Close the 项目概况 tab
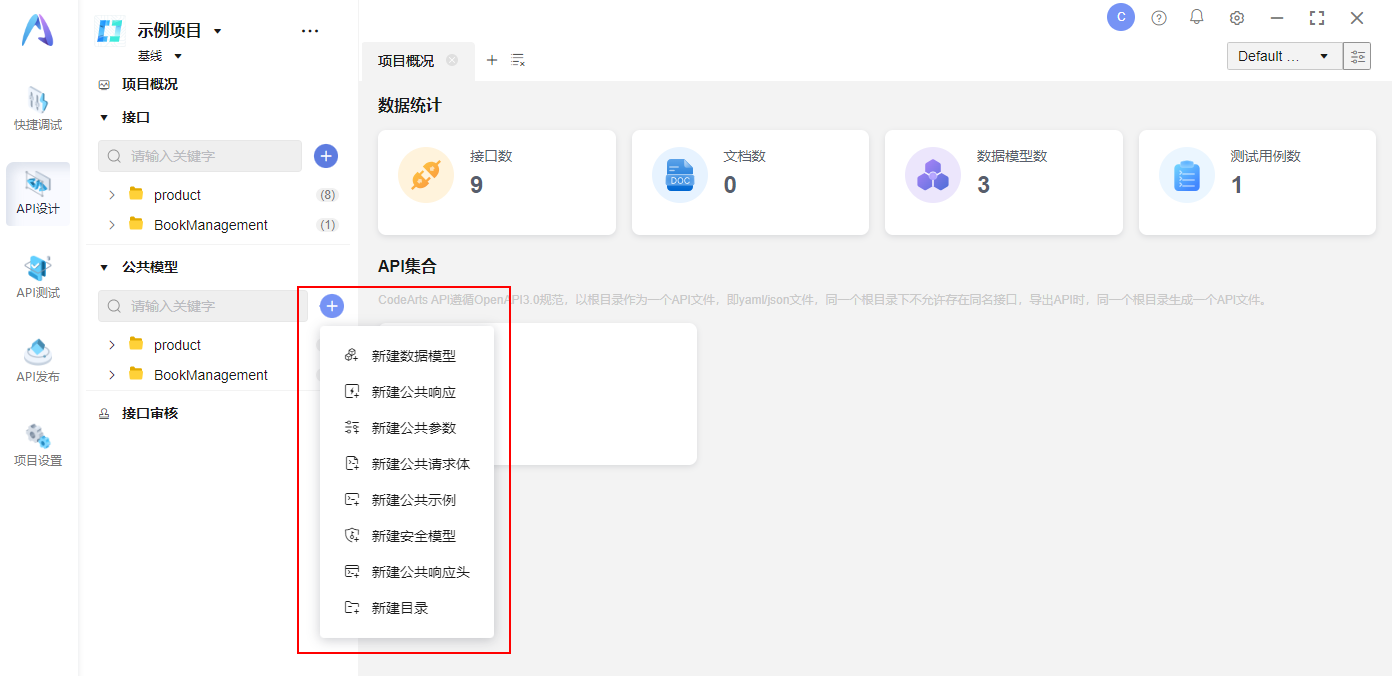 pyautogui.click(x=452, y=60)
